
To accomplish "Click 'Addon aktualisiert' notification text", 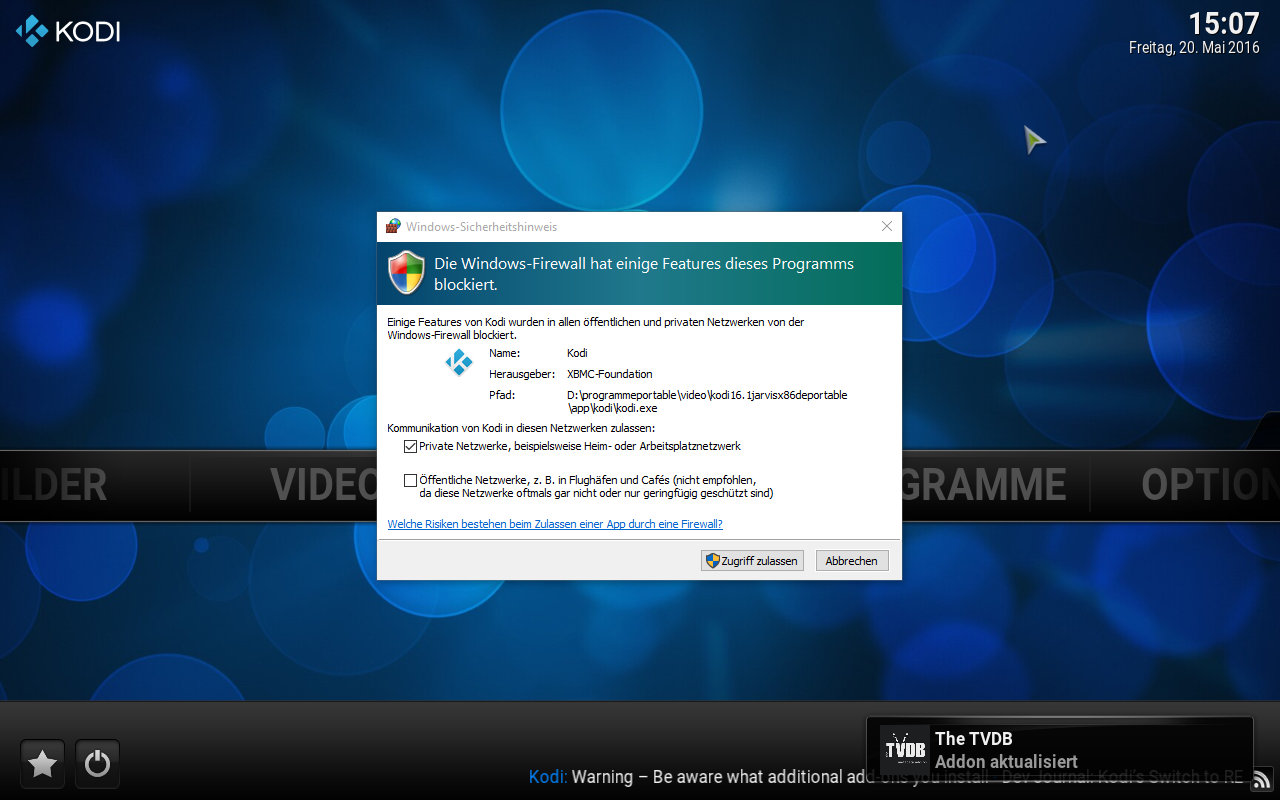I will click(1006, 762).
